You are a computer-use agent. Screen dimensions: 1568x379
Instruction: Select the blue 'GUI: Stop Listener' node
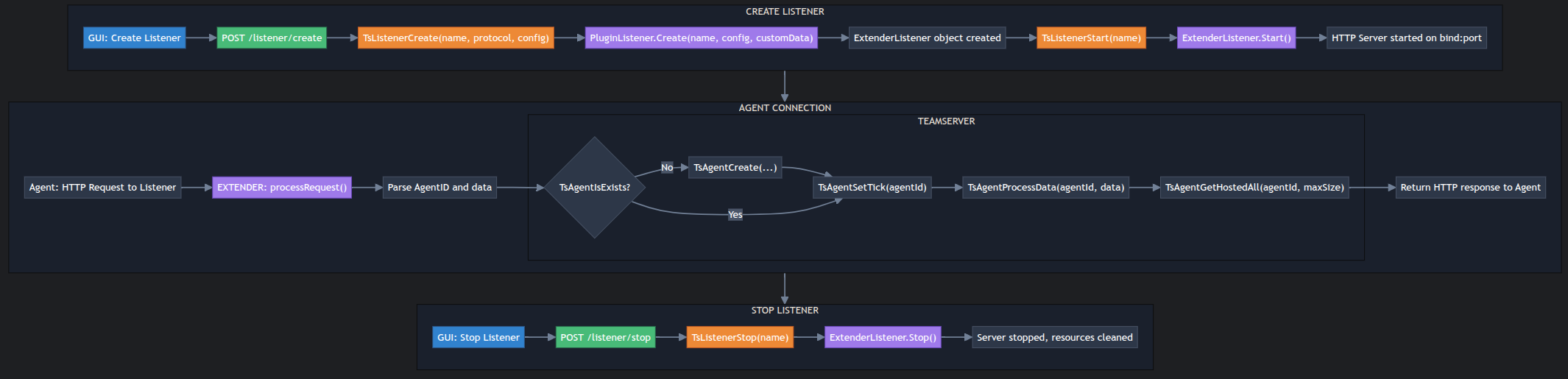tap(478, 338)
